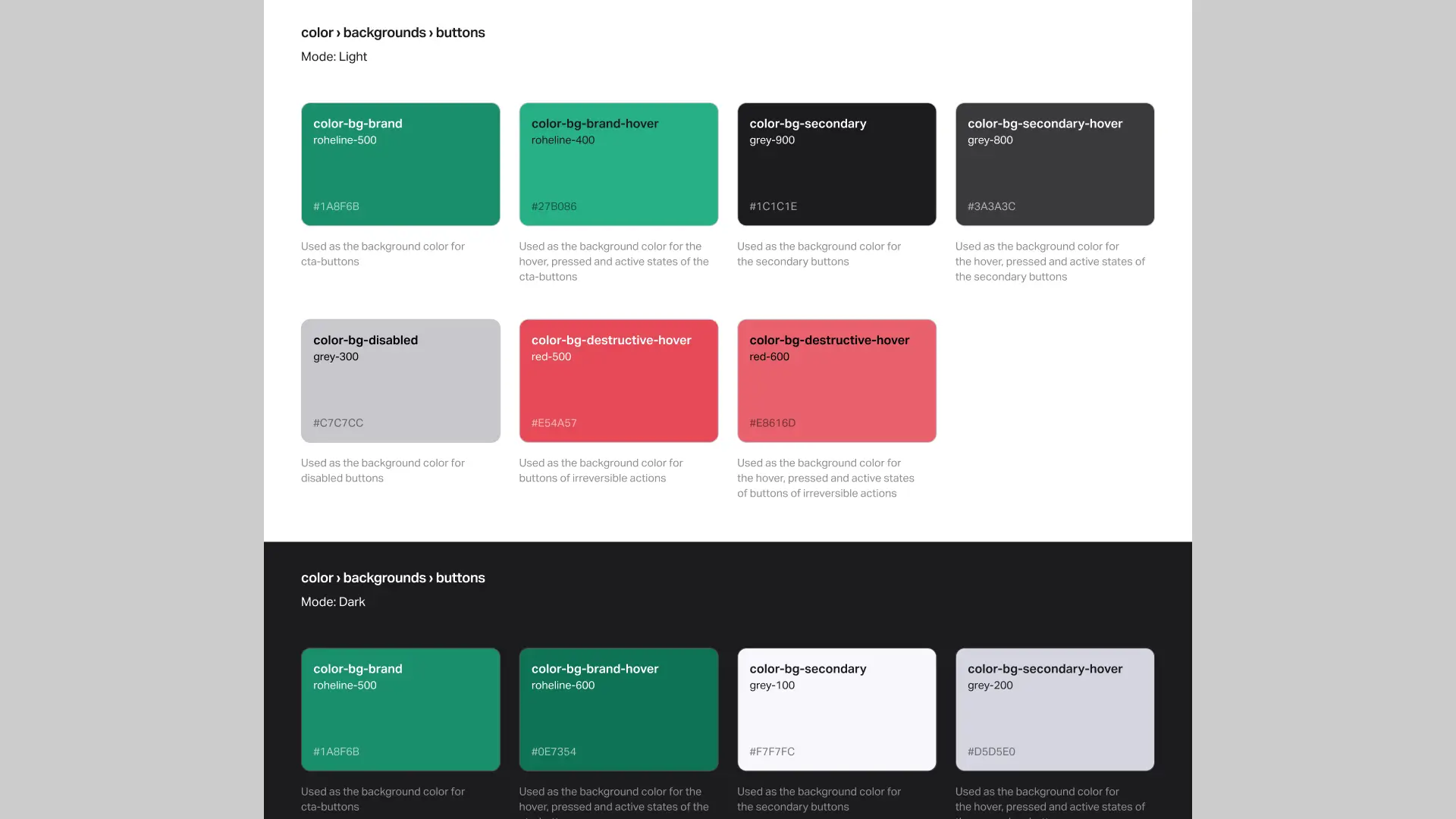The image size is (1456, 819).
Task: Click the #27B086 hex code label
Action: pos(554,206)
